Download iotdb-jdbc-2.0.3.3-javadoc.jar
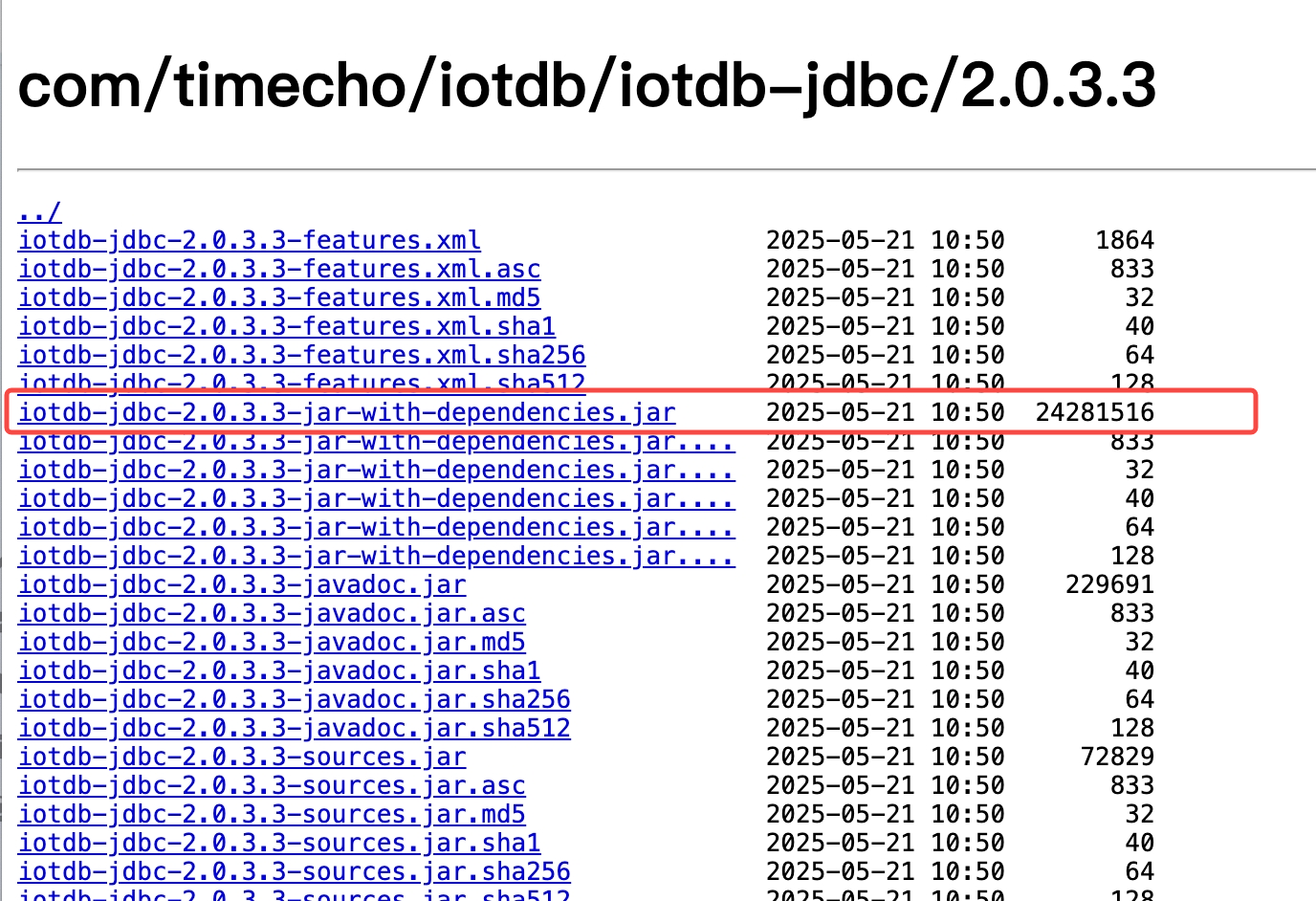The image size is (1316, 901). [x=240, y=584]
